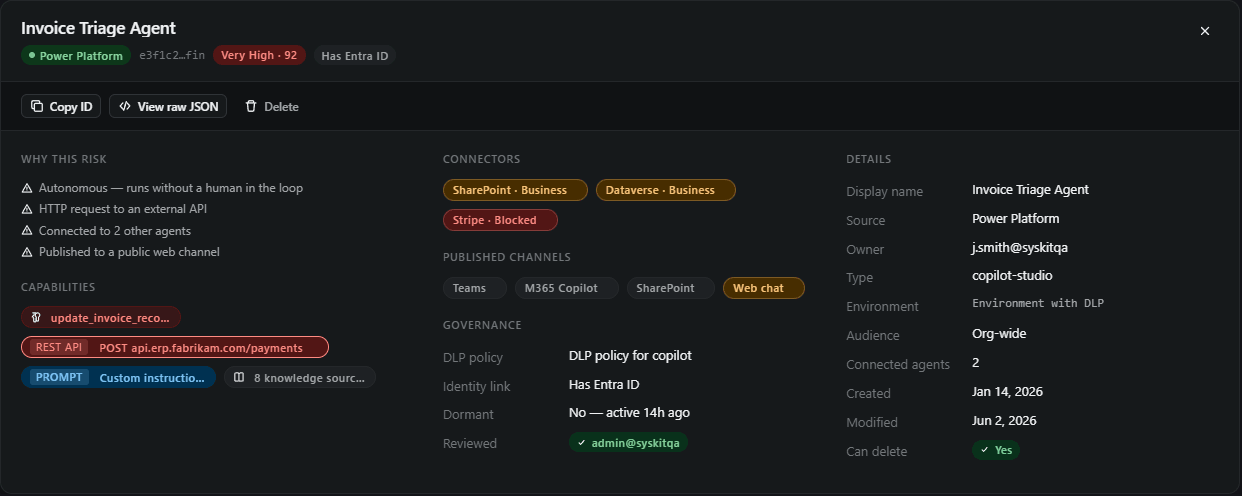
Task: Click the warning icon beside Autonomous risk
Action: pos(27,188)
